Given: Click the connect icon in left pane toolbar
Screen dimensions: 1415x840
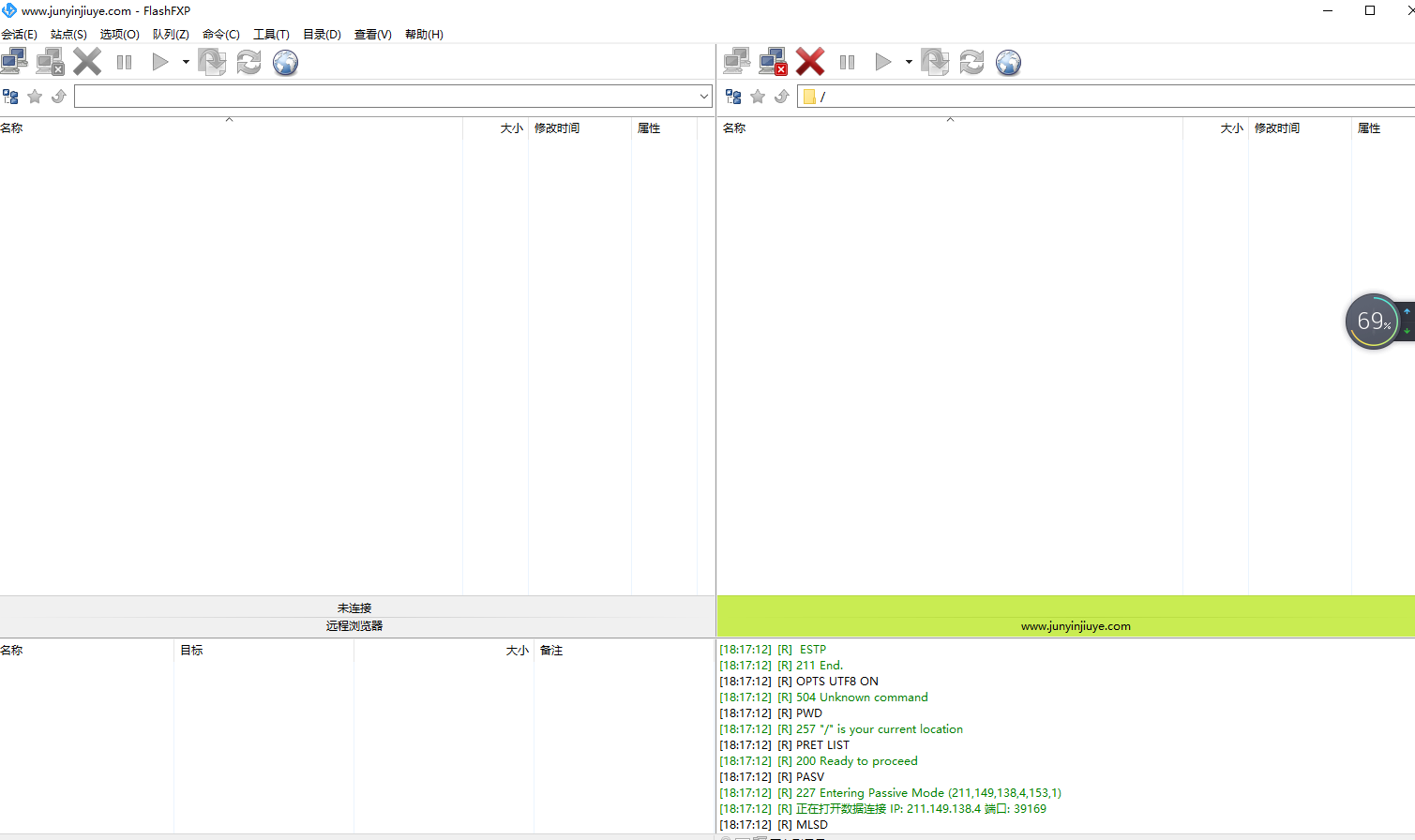Looking at the screenshot, I should [14, 62].
